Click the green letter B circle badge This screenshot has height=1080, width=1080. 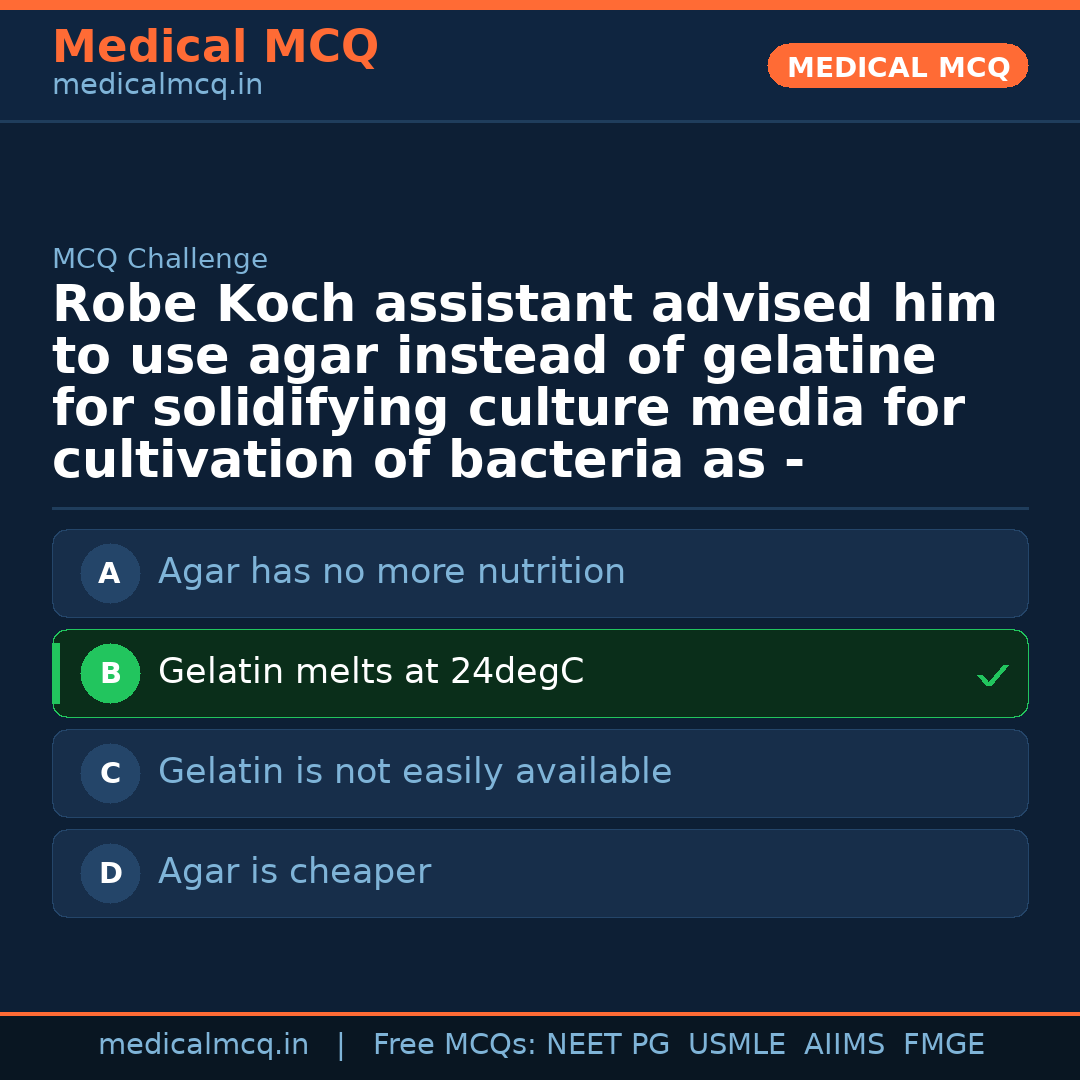coord(110,674)
